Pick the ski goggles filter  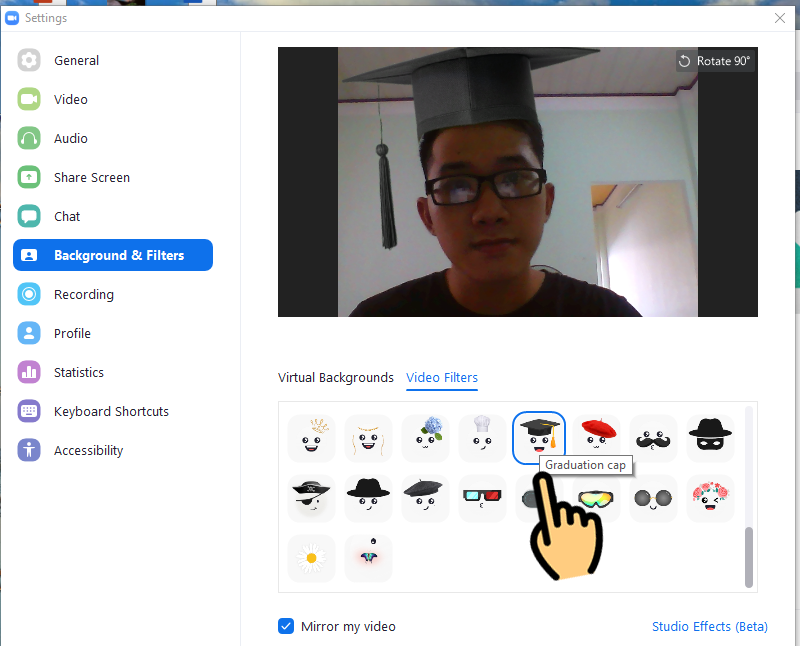coord(597,497)
